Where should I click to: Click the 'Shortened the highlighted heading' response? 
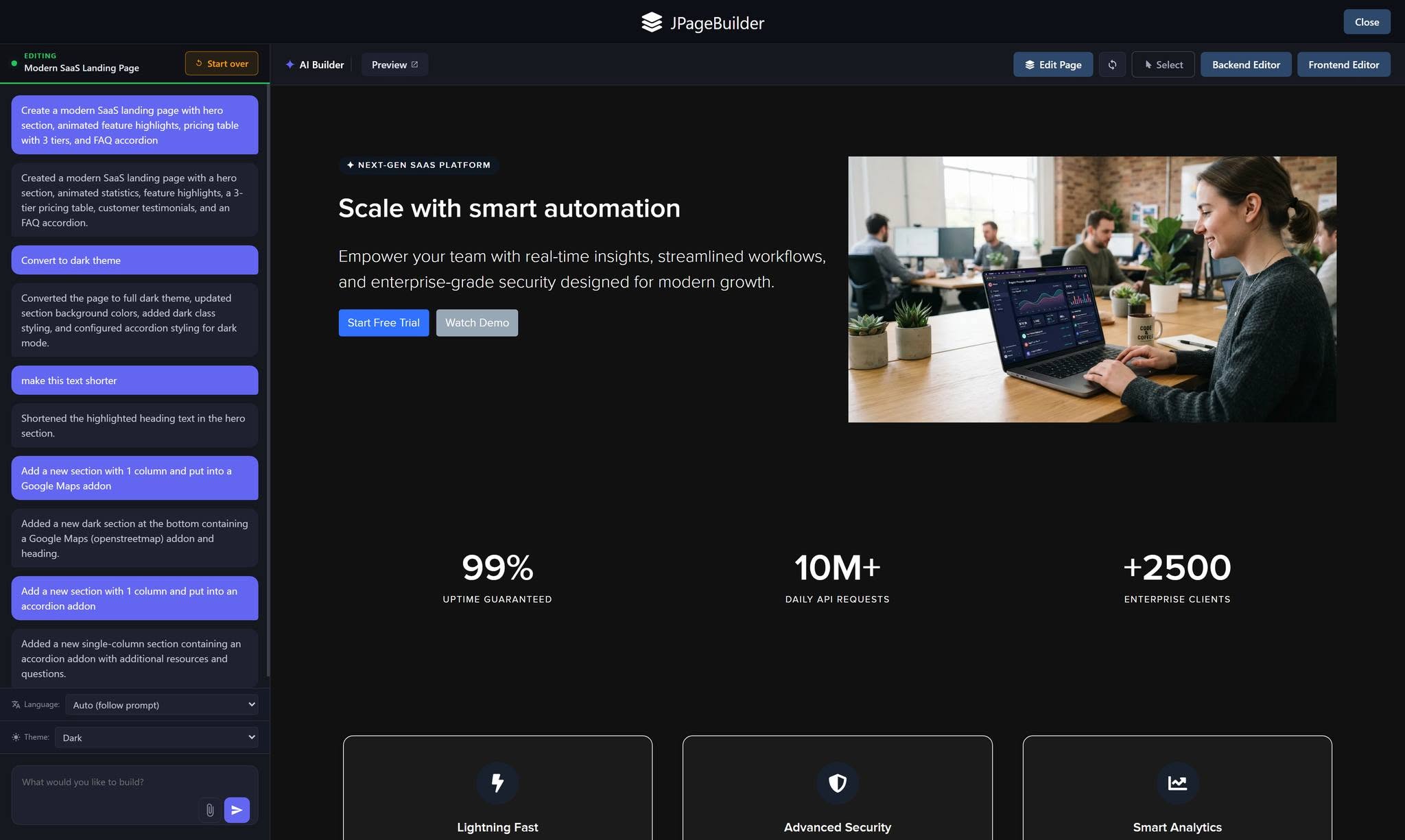pos(134,425)
